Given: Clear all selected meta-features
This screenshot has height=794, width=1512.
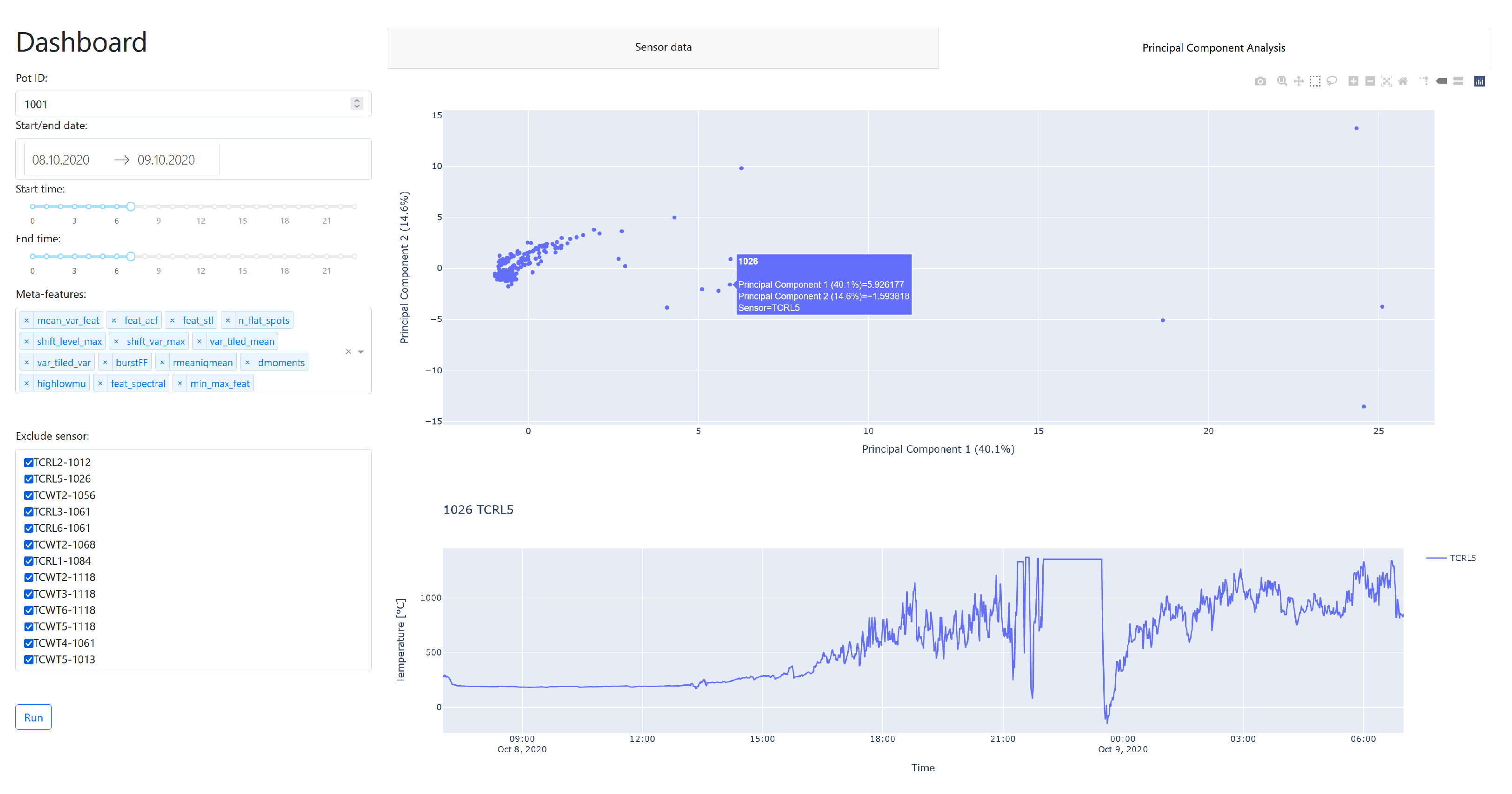Looking at the screenshot, I should pos(348,351).
